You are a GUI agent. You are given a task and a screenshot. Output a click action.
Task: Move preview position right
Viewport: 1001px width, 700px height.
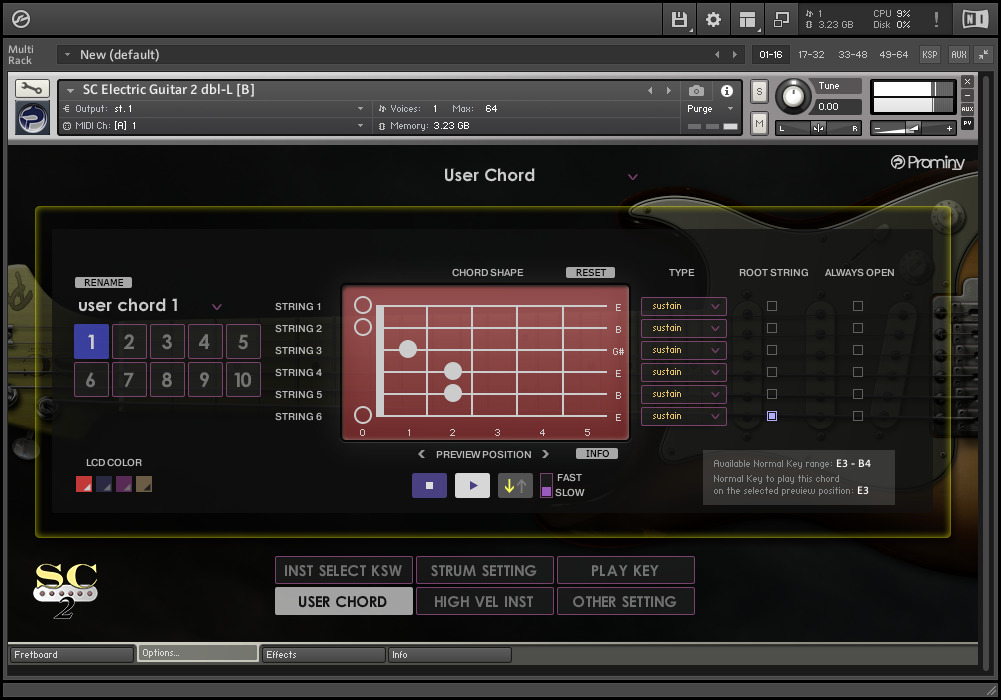pyautogui.click(x=545, y=454)
